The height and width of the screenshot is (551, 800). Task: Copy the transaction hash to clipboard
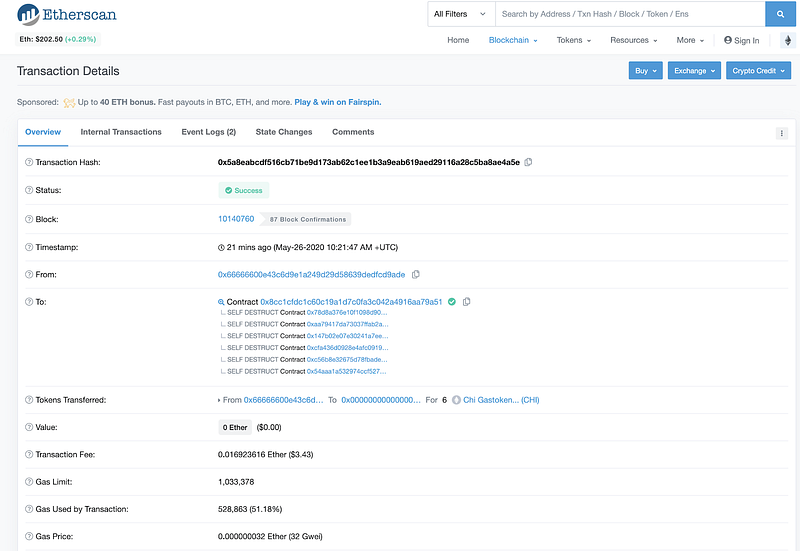point(528,162)
